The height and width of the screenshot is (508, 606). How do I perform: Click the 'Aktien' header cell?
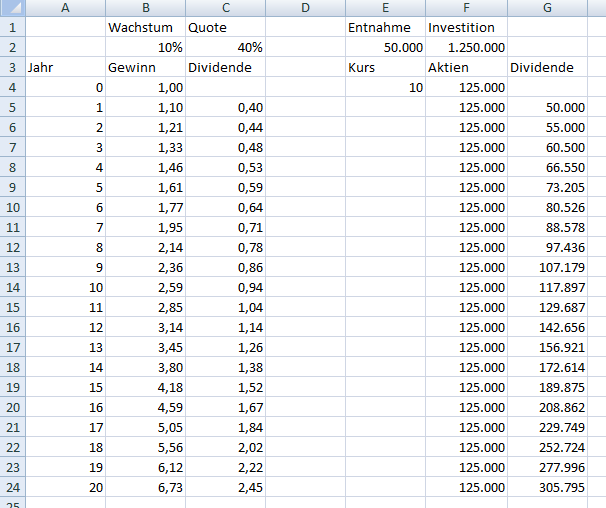pyautogui.click(x=466, y=67)
